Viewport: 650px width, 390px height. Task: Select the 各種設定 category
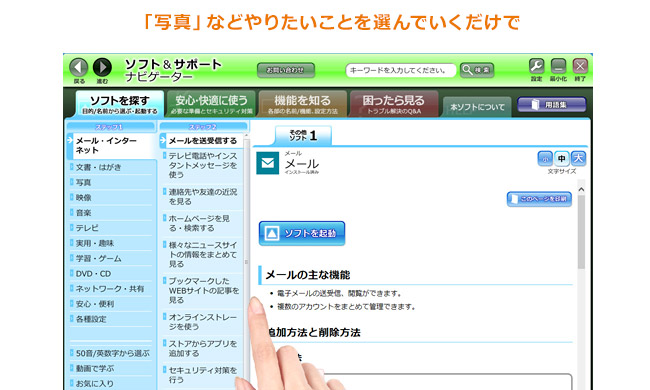click(111, 319)
